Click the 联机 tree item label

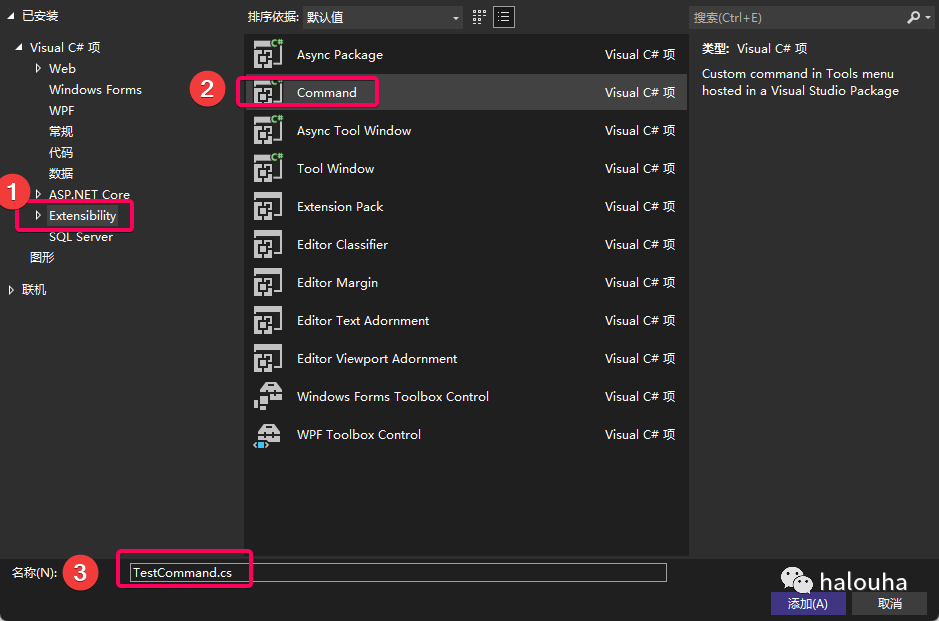34,290
